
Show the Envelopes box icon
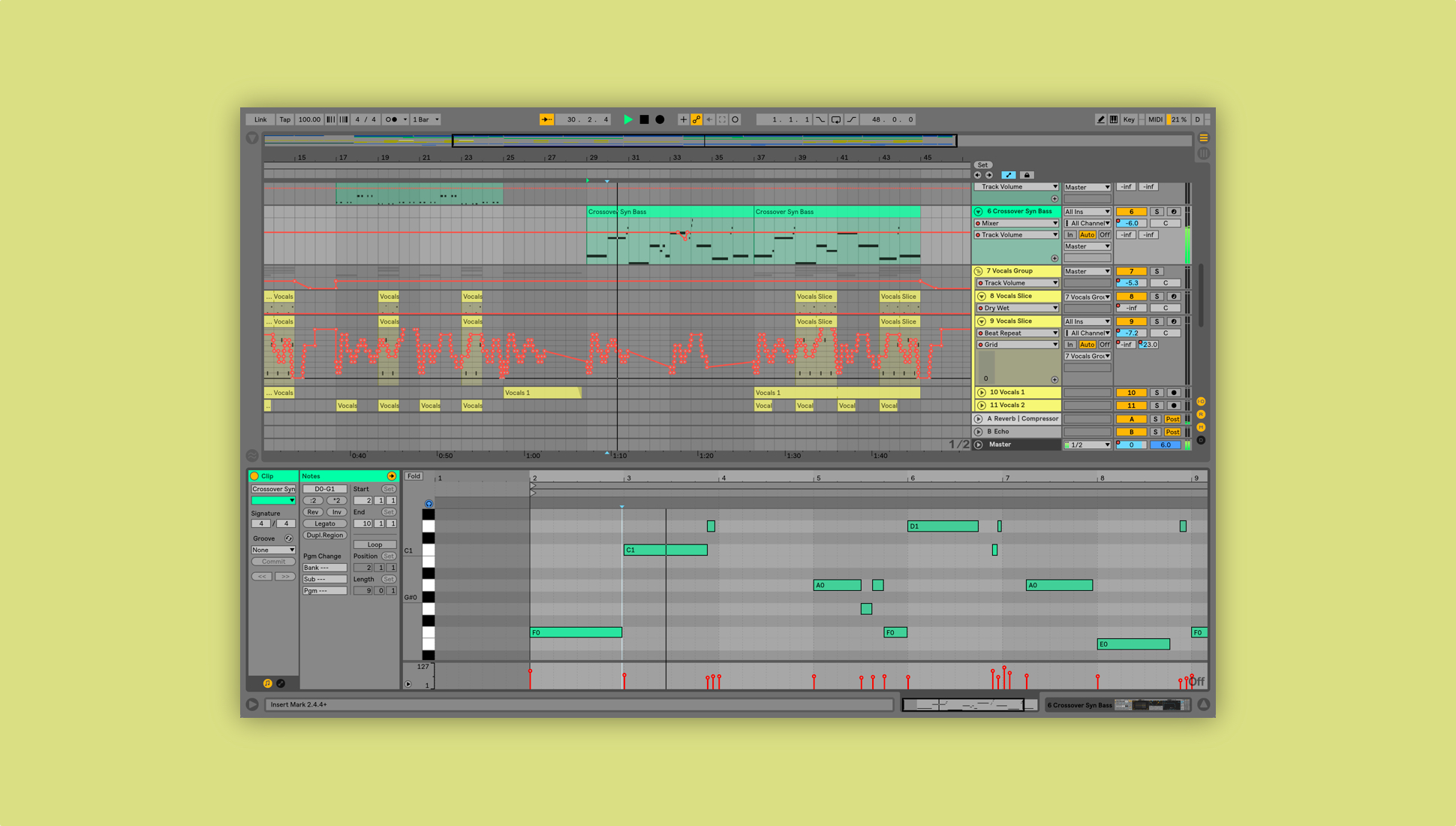pyautogui.click(x=281, y=683)
